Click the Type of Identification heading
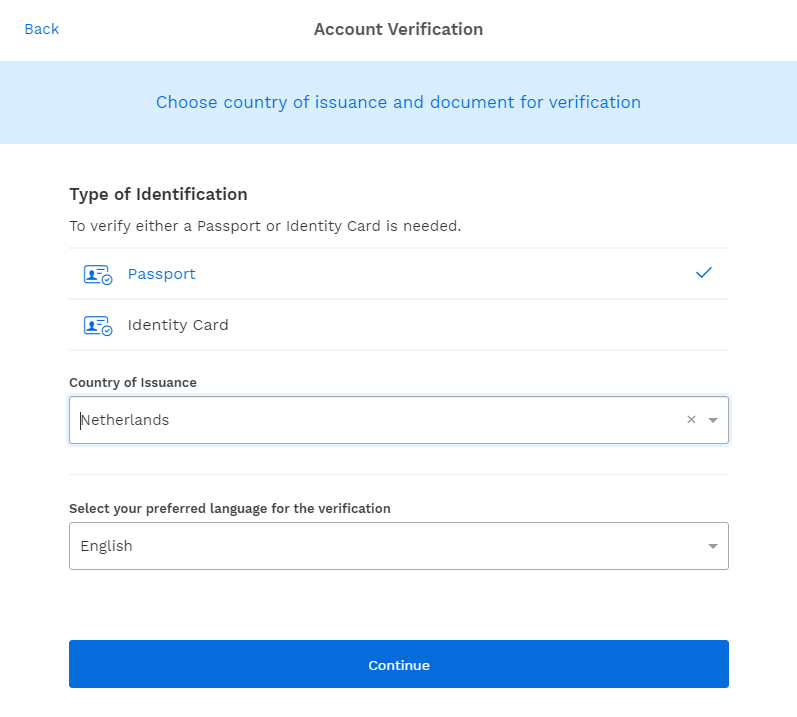Screen dimensions: 797x717 click(x=158, y=194)
